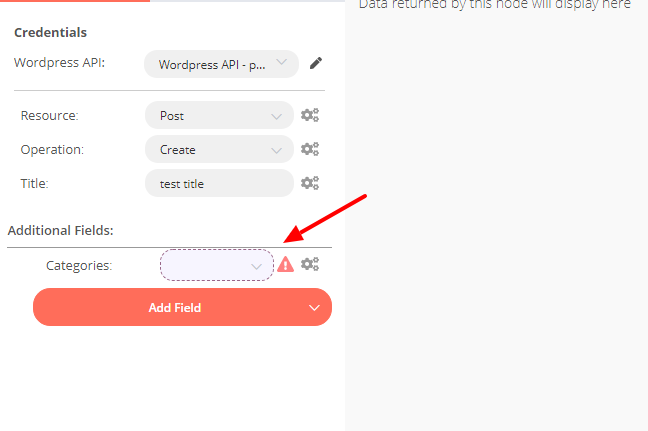The height and width of the screenshot is (431, 648).
Task: Click the Add Field button
Action: point(182,307)
